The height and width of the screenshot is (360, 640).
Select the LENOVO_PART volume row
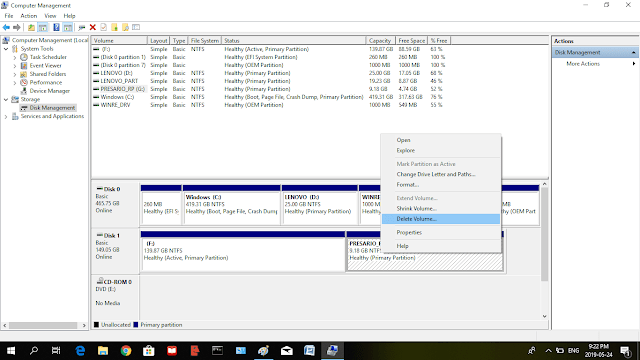pyautogui.click(x=269, y=81)
